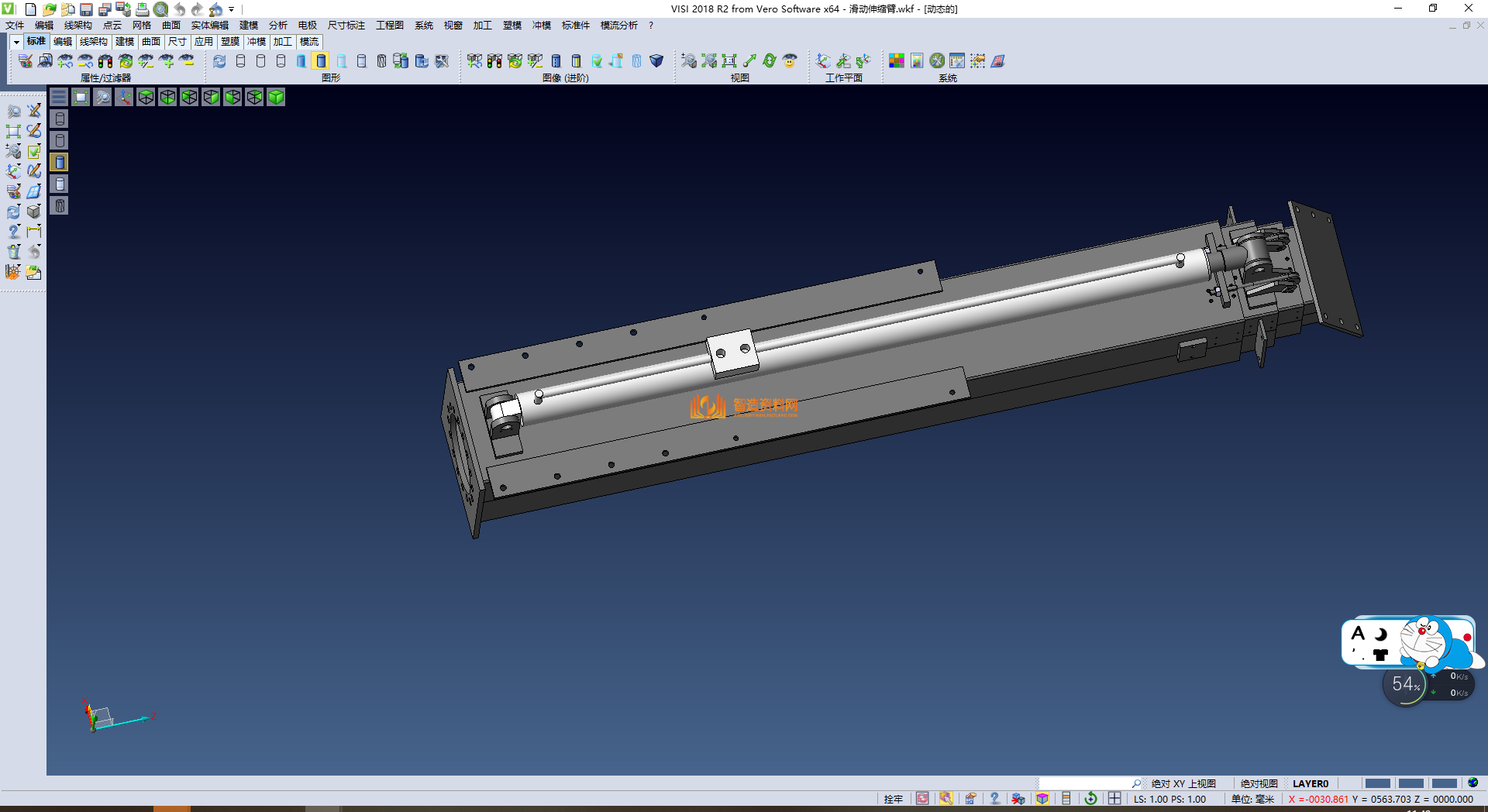Open the list menu button in viewport toolbar

point(59,97)
